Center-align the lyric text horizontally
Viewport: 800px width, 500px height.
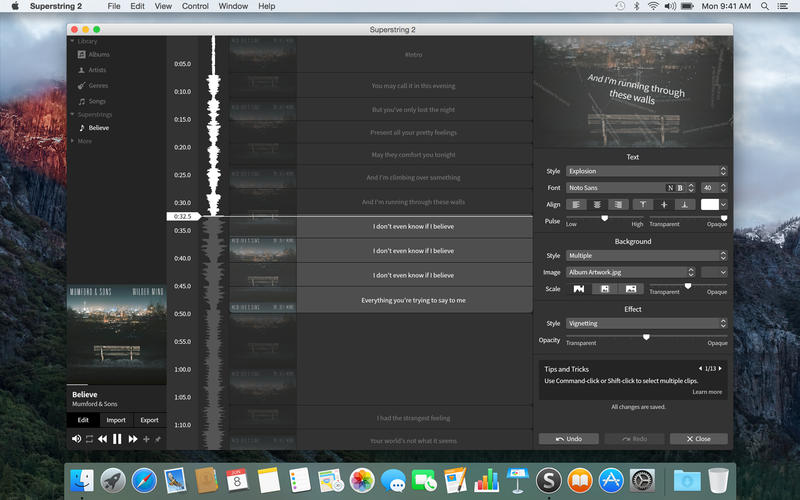[x=597, y=205]
